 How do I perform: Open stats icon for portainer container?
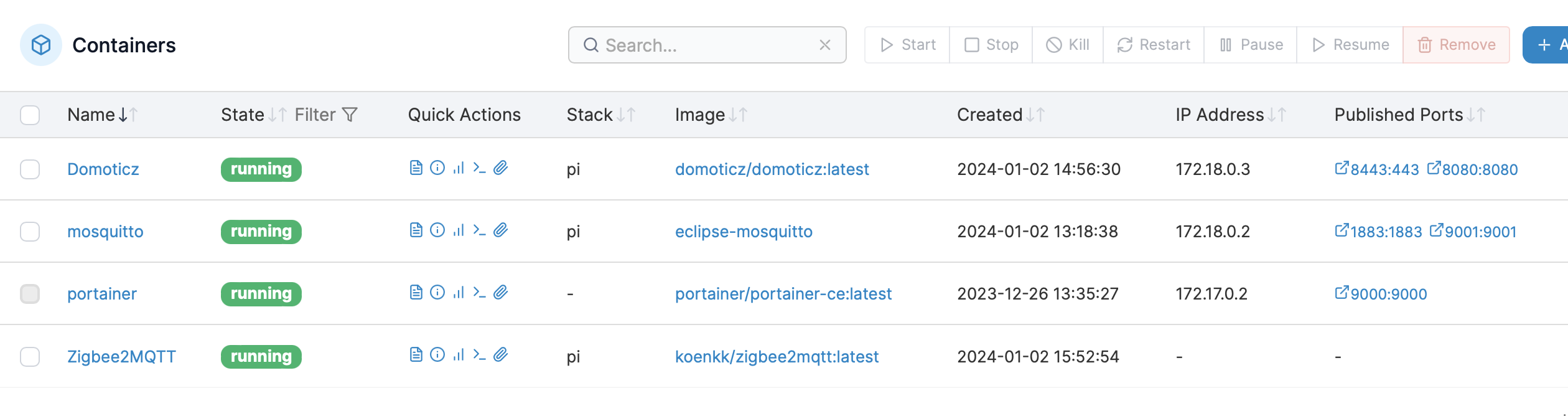pyautogui.click(x=459, y=293)
